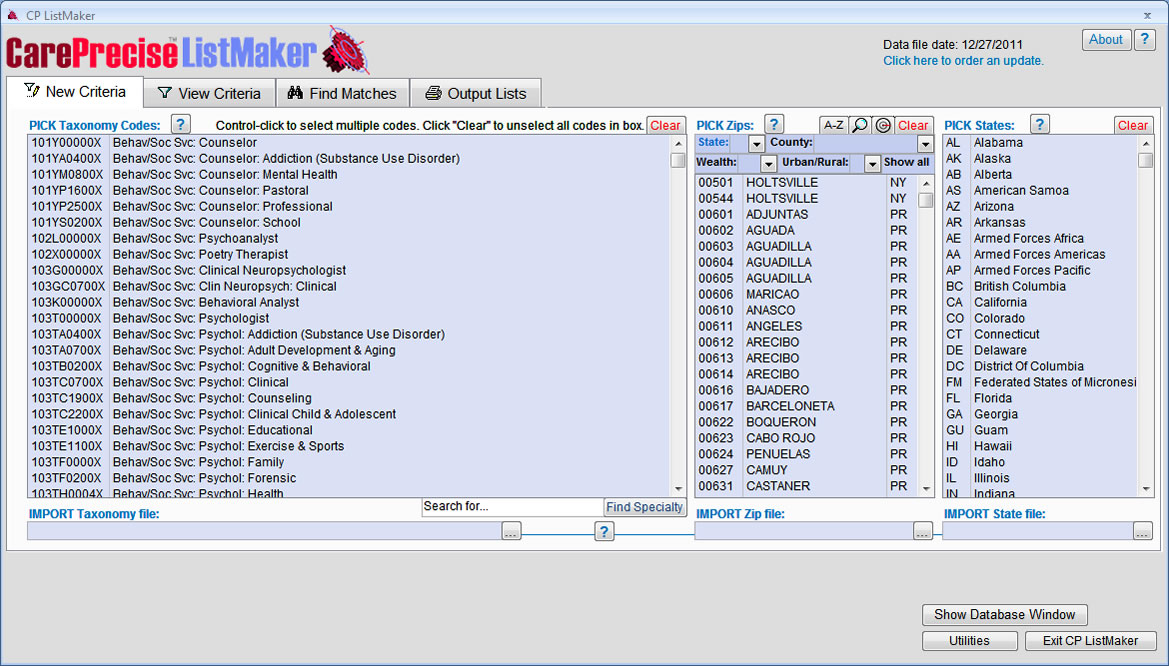Click the Find Specialty button
The height and width of the screenshot is (666, 1169).
tap(644, 507)
